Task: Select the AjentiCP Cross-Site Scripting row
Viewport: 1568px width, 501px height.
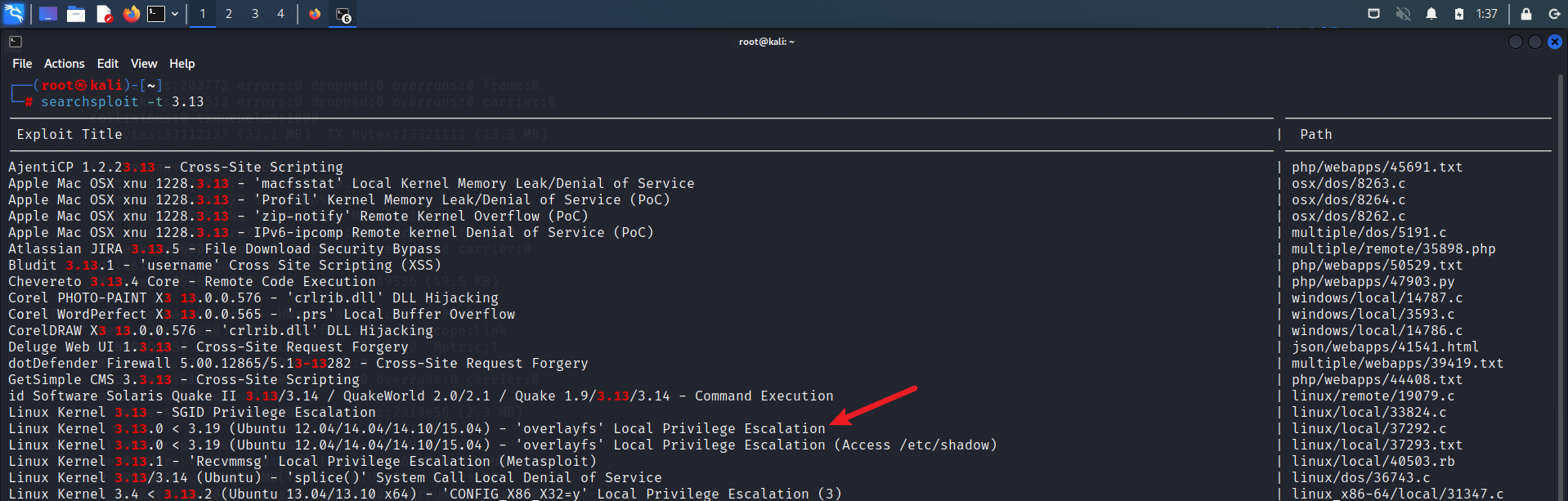Action: pyautogui.click(x=176, y=168)
